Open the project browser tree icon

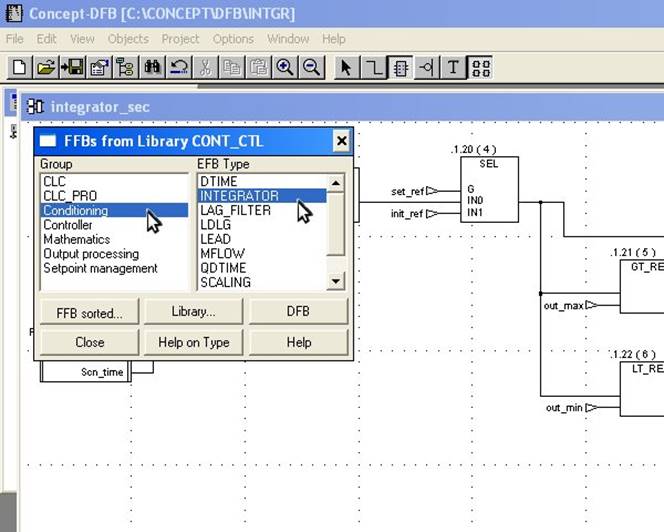pyautogui.click(x=125, y=67)
